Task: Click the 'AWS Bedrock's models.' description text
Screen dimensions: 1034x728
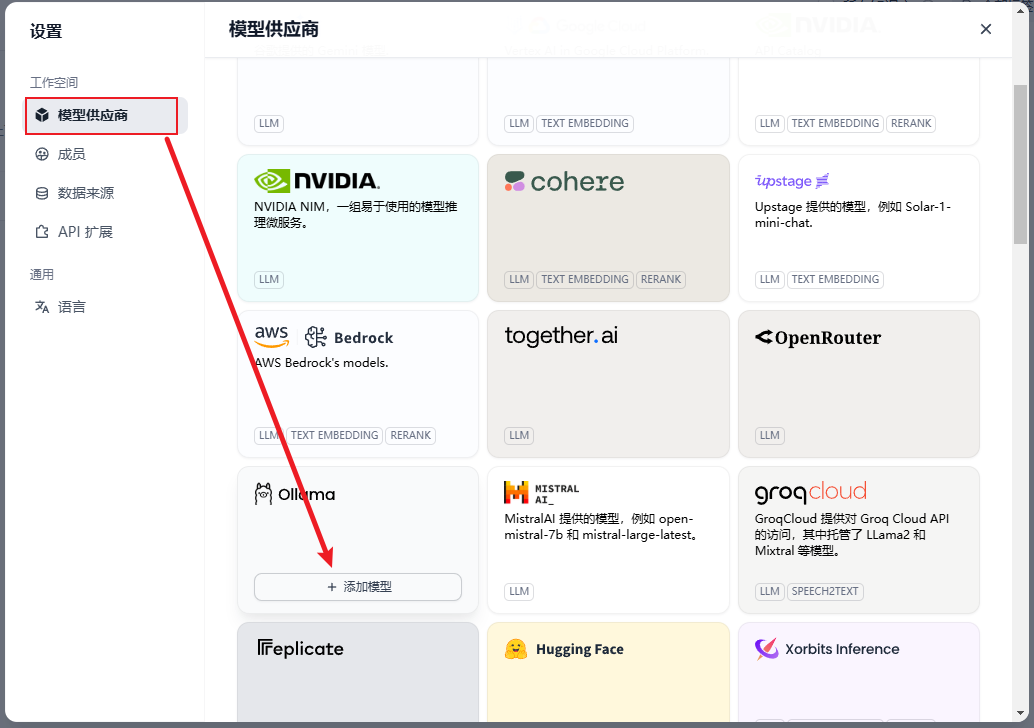Action: (x=321, y=363)
